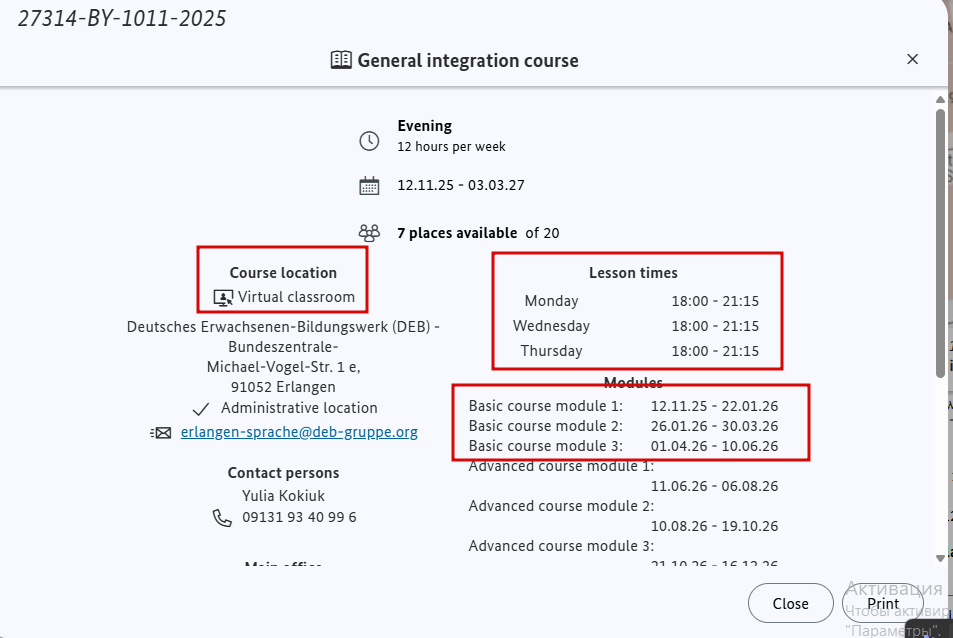Viewport: 953px width, 638px height.
Task: Click the scroll up arrow of dialog
Action: [x=940, y=99]
